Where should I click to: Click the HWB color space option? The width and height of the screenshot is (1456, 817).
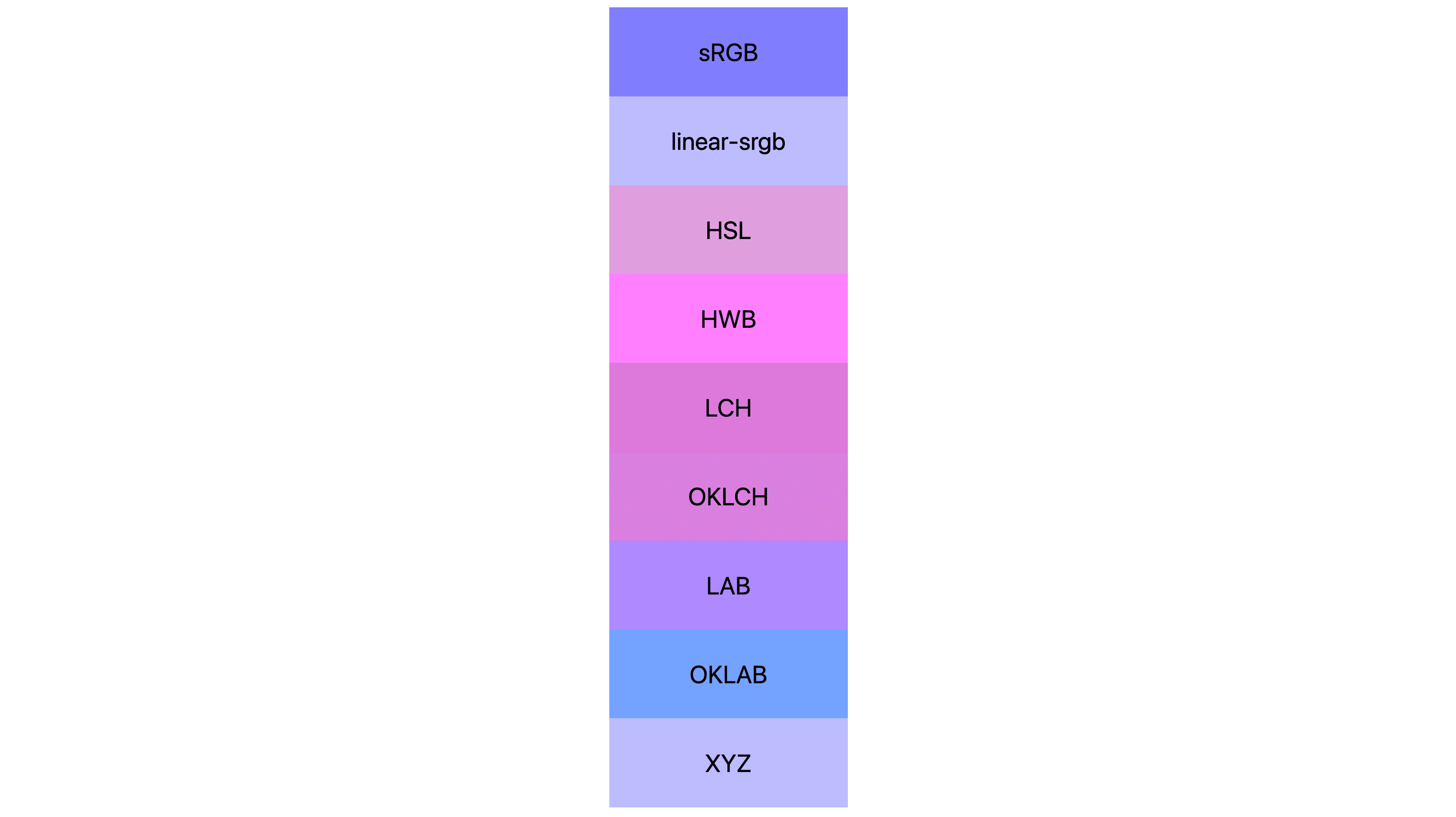[728, 318]
